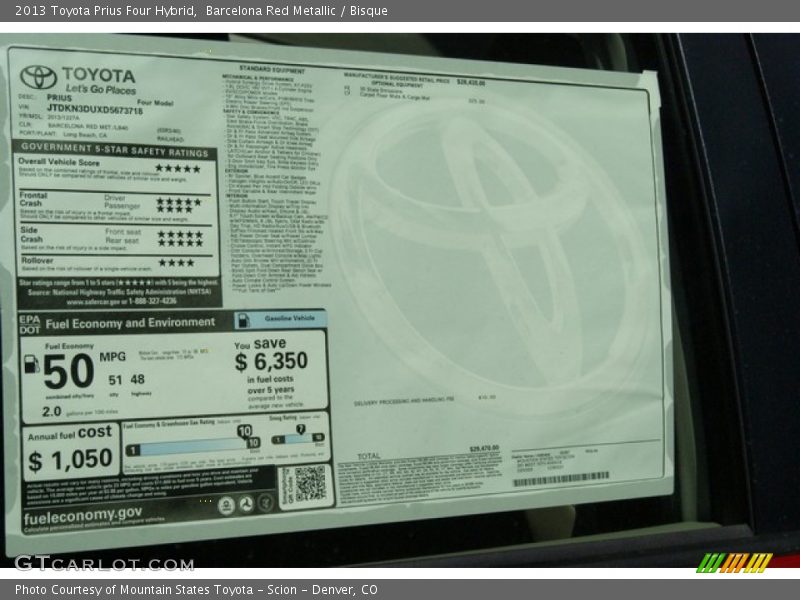Click the 'Overall Vehicle Score' label

coord(59,162)
